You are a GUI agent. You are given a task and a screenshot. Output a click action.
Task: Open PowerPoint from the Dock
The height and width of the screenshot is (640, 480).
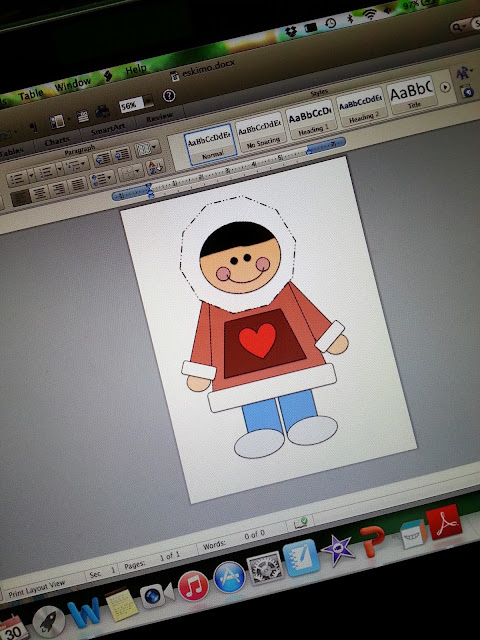pyautogui.click(x=373, y=542)
